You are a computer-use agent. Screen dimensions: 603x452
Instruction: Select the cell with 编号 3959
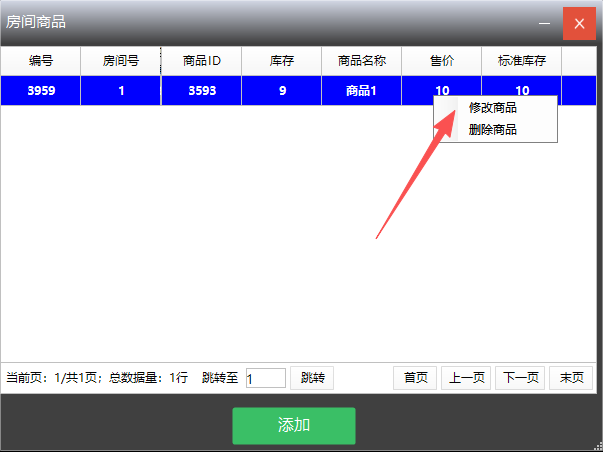tap(41, 91)
